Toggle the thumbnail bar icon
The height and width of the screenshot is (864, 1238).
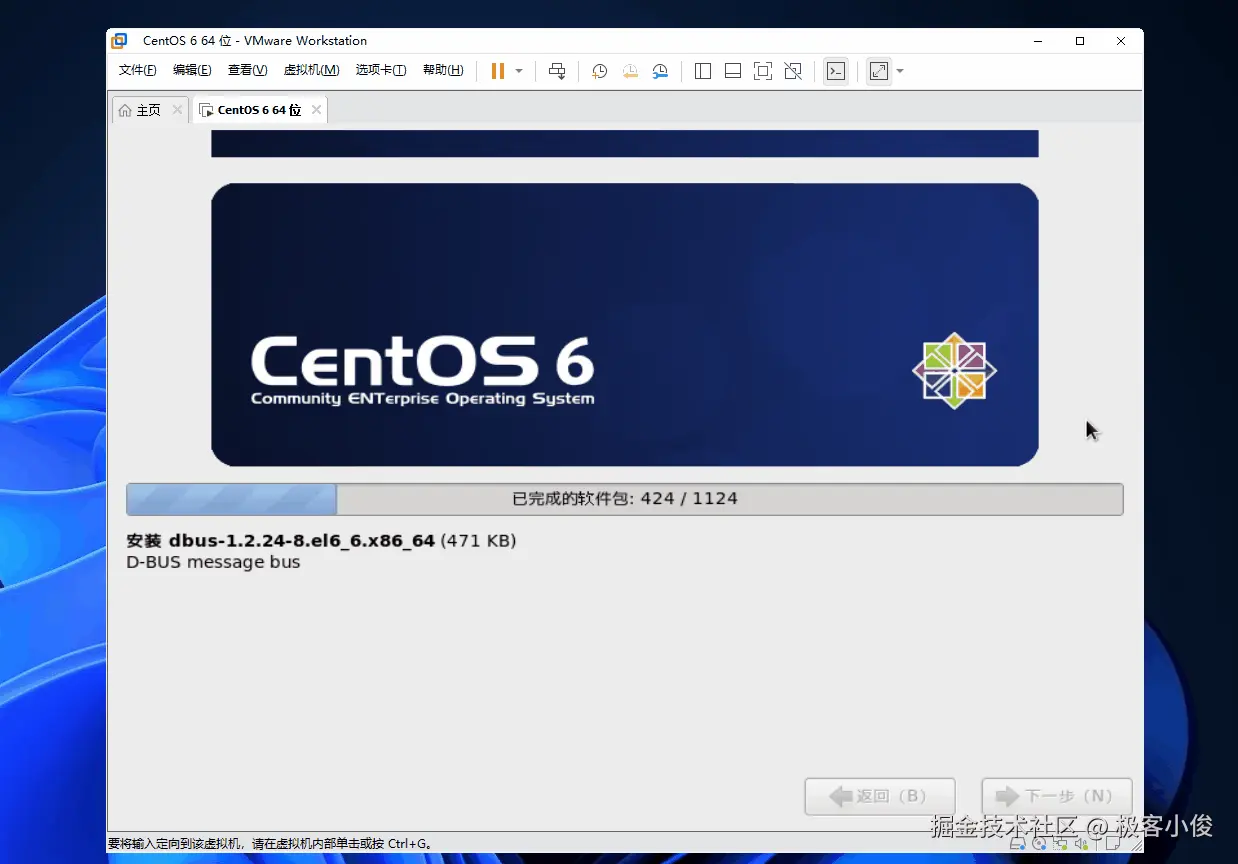[733, 71]
